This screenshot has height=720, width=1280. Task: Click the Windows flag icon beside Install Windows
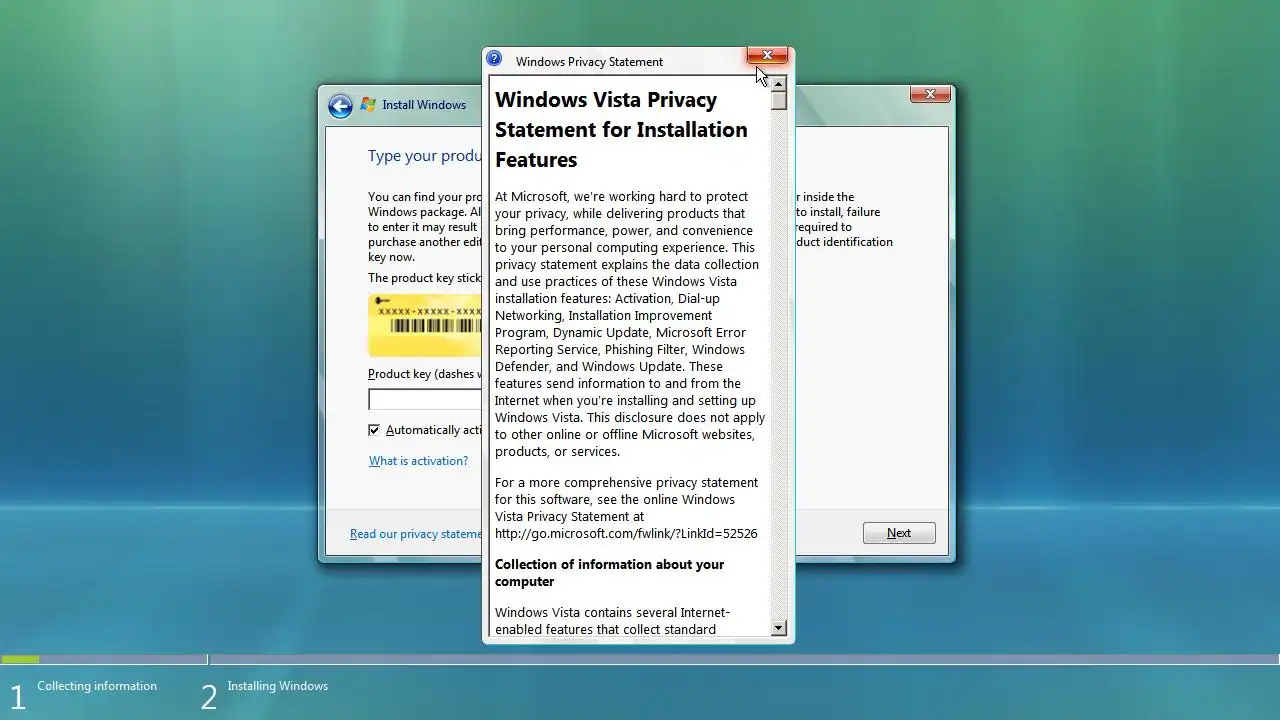pos(368,105)
